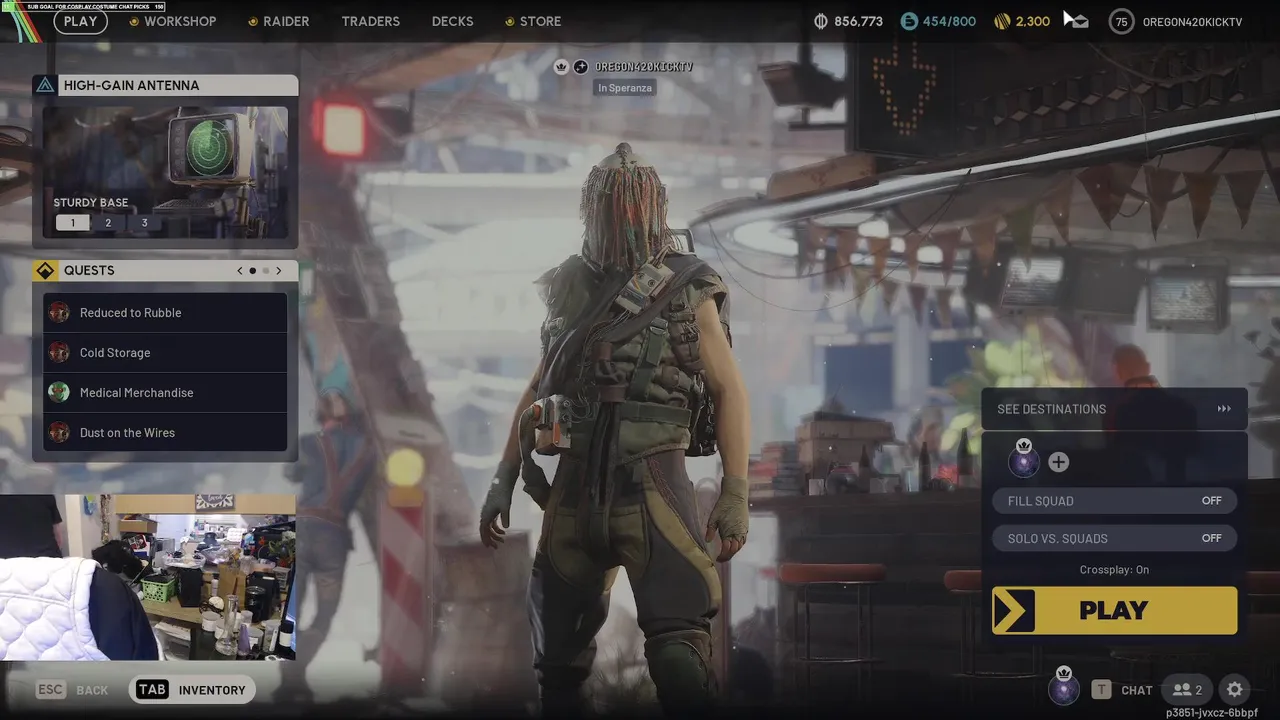Click the webcam overlay feed
Screen dimensions: 1280x720
148,577
